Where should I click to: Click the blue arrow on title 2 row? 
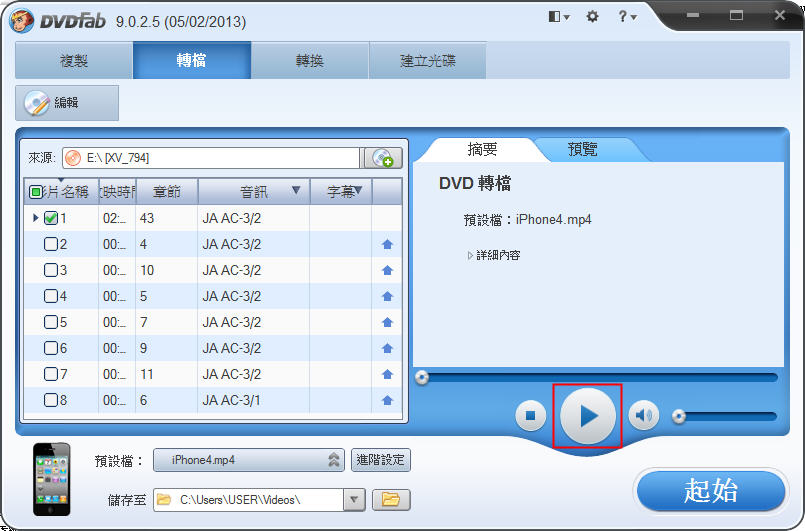point(387,245)
